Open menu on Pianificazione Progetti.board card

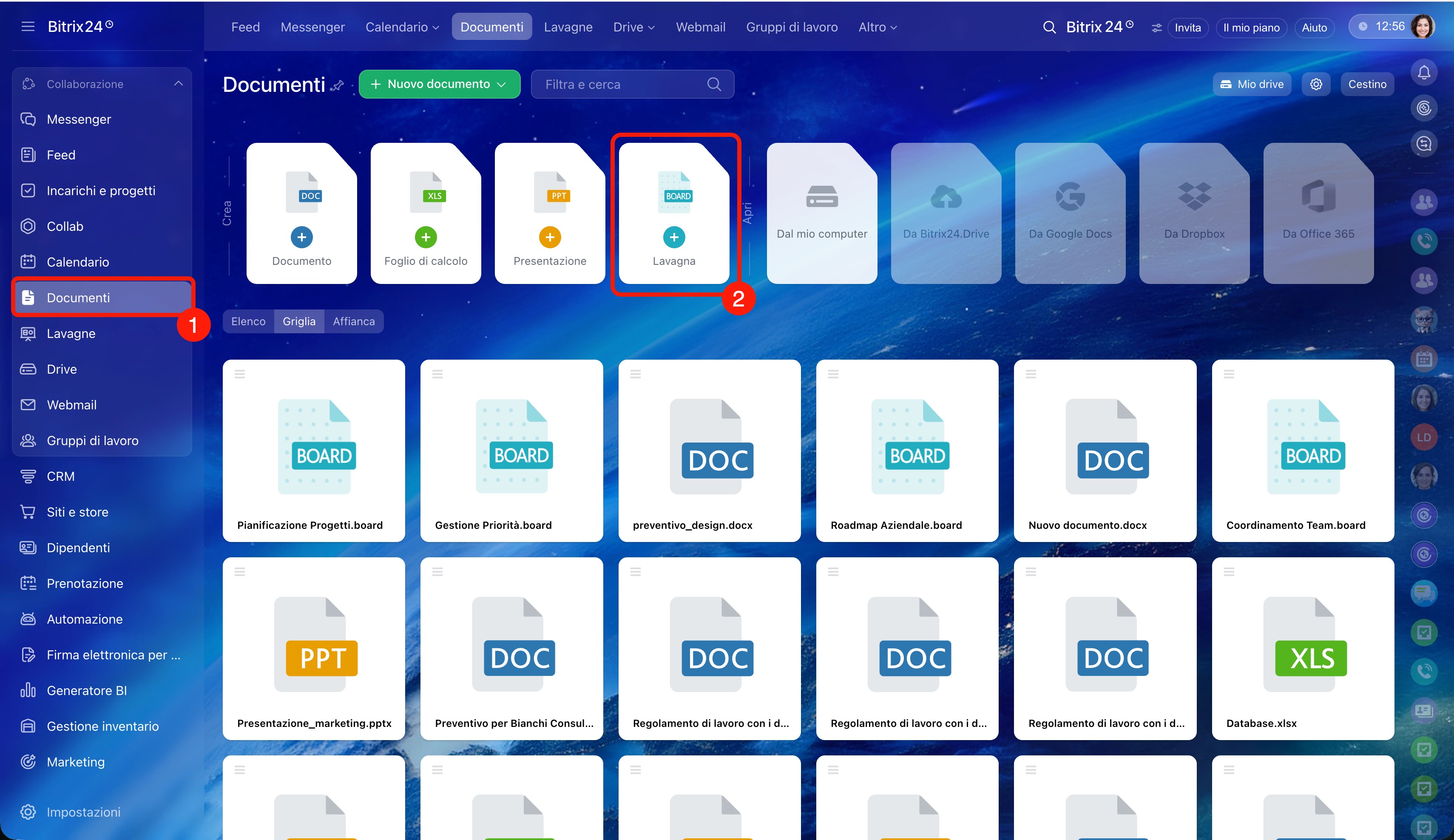pos(240,375)
